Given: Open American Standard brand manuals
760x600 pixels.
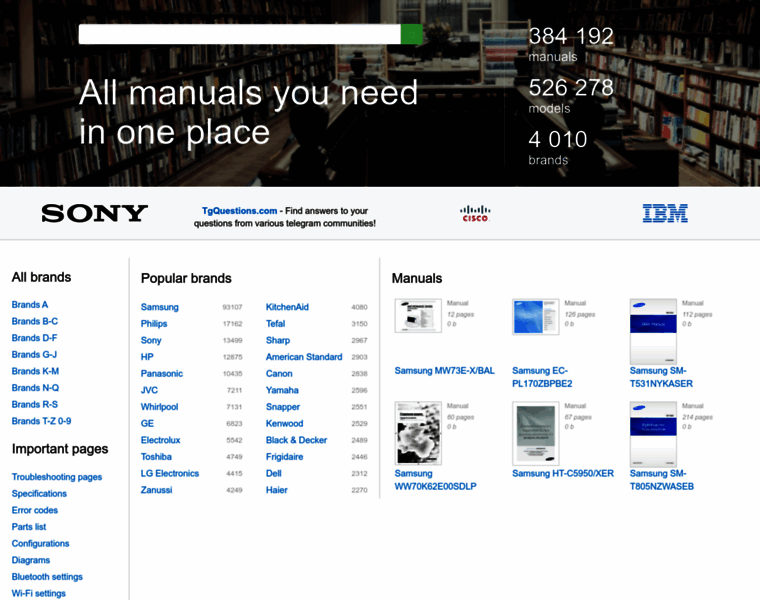Looking at the screenshot, I should [304, 357].
